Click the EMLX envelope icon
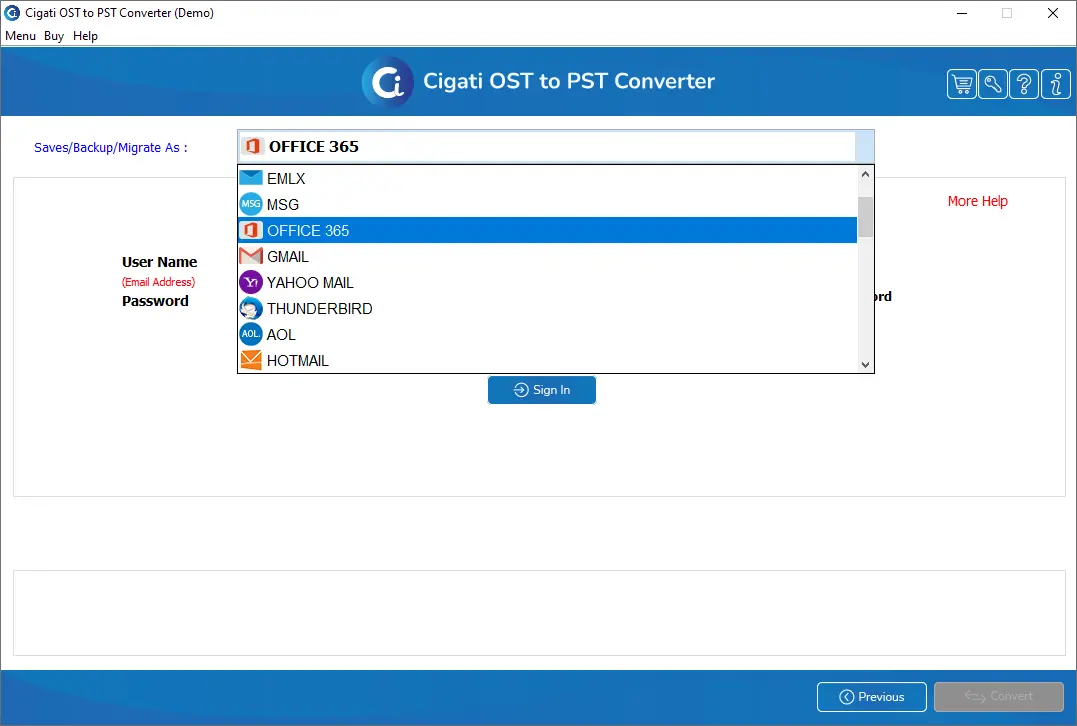 click(251, 178)
